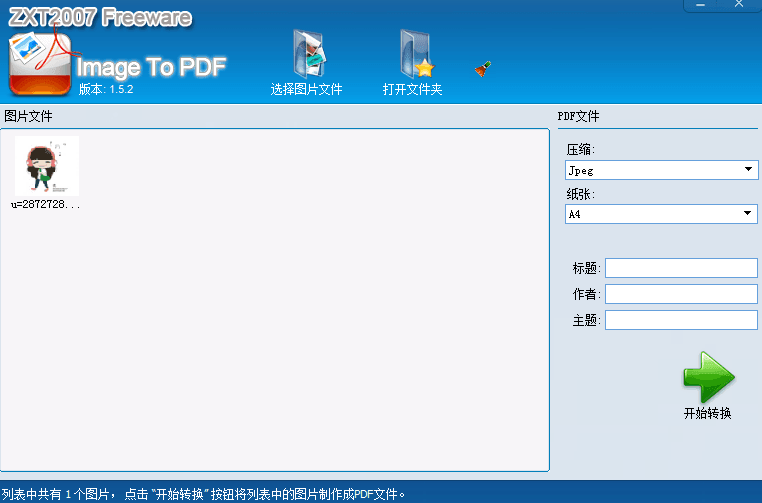This screenshot has width=762, height=503.
Task: Click into the 主题 subject field
Action: coord(681,320)
